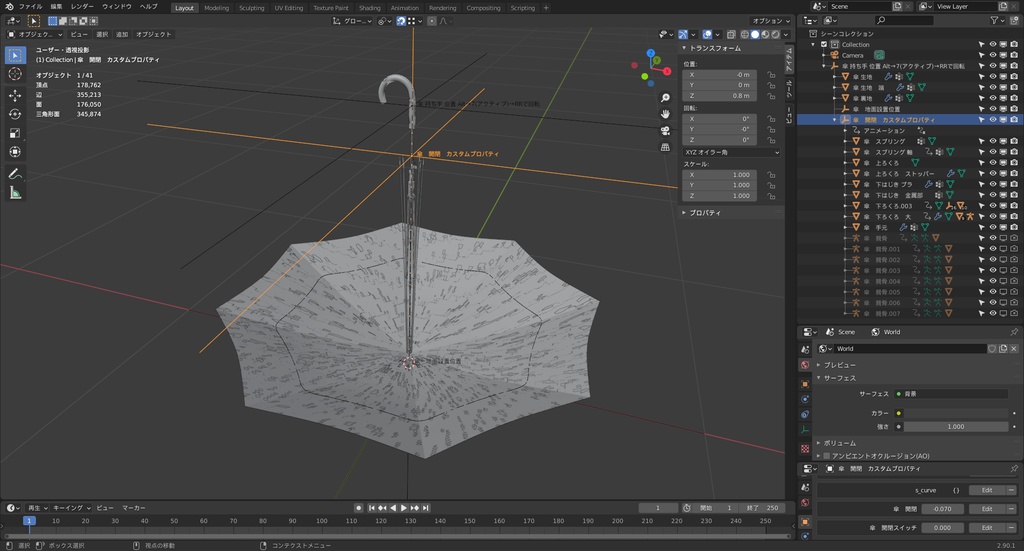Open the XYZ オイラー角 rotation mode dropdown

tap(732, 152)
